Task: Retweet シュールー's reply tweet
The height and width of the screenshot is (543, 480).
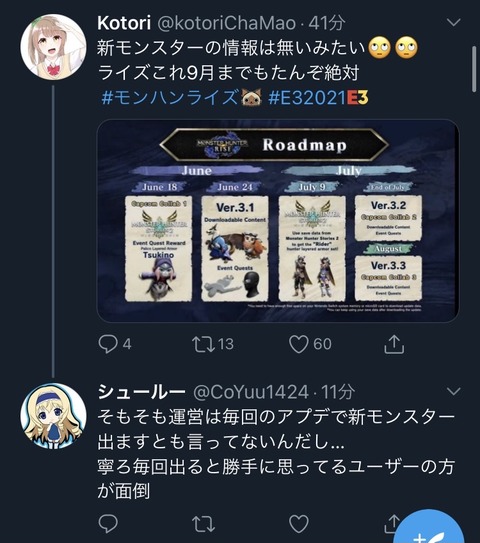Action: coord(203,524)
